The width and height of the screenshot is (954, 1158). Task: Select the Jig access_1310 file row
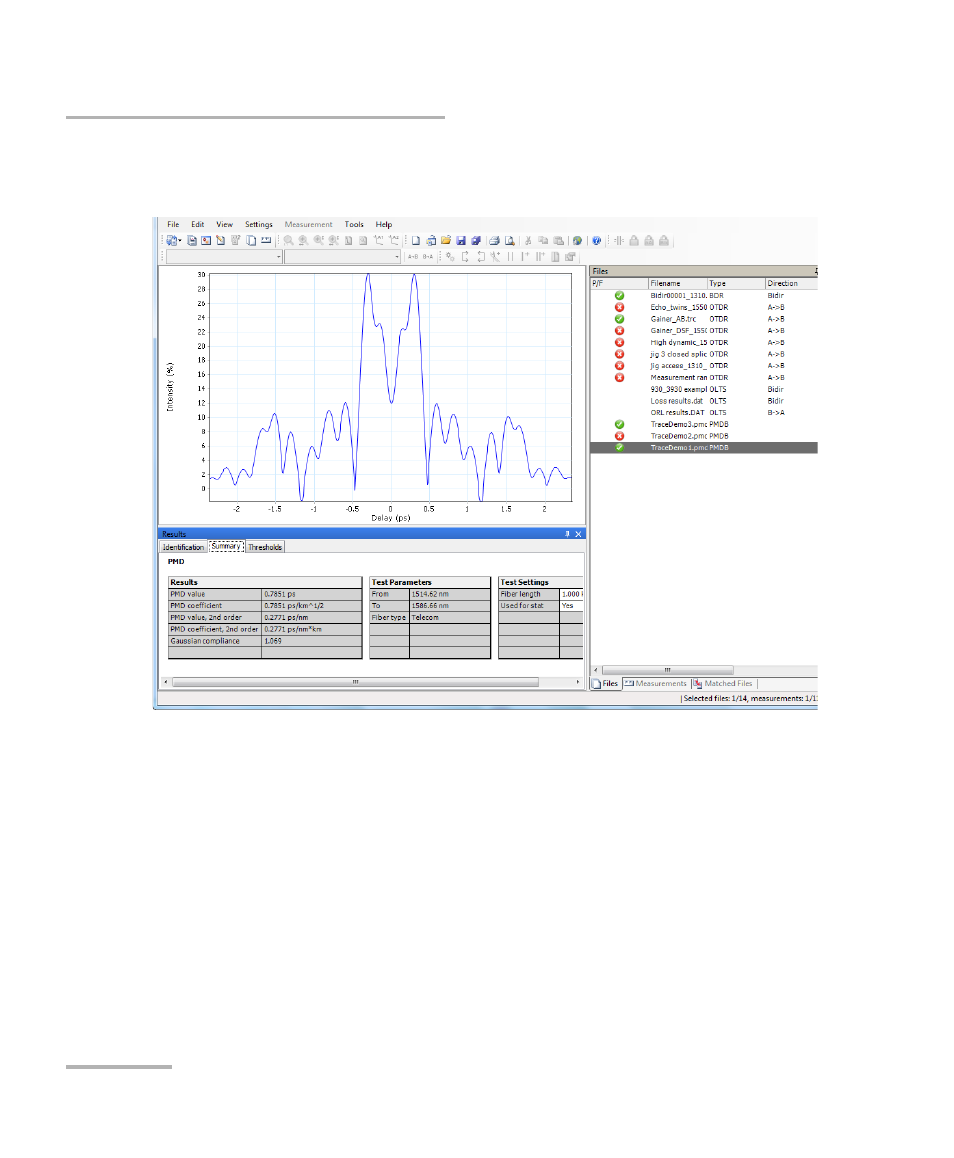coord(704,366)
